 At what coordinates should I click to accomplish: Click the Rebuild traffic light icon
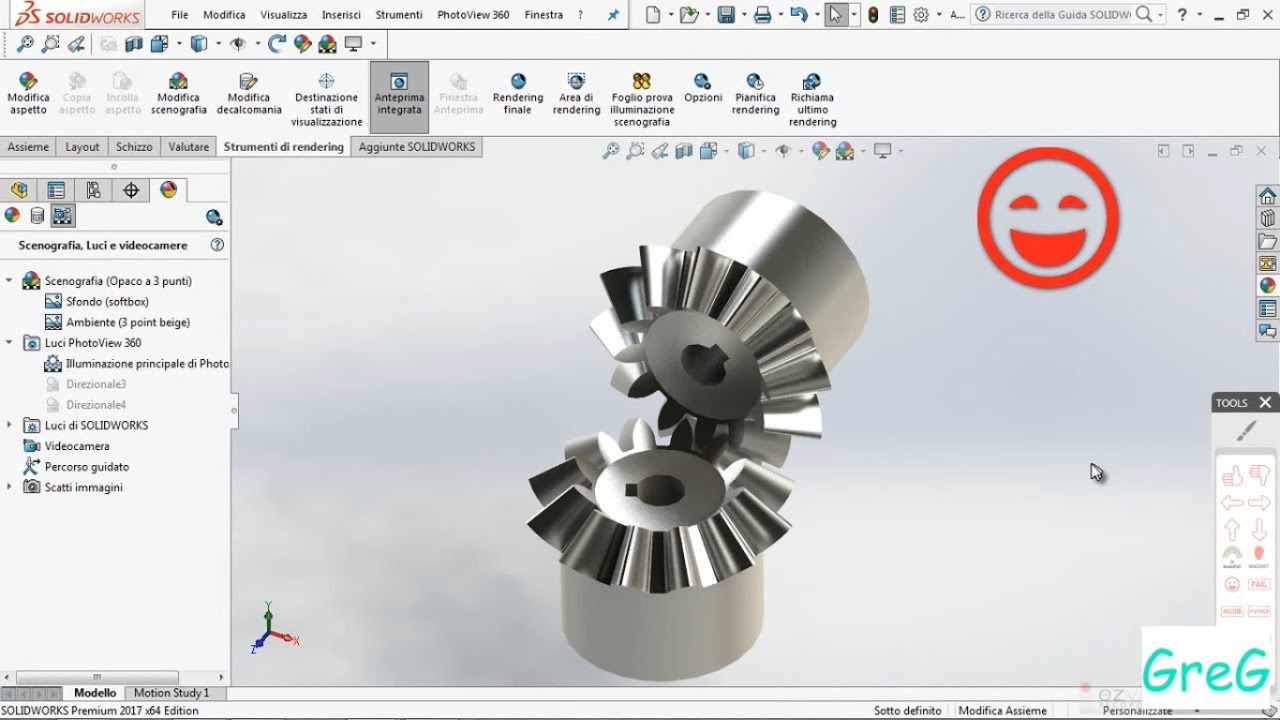(873, 15)
